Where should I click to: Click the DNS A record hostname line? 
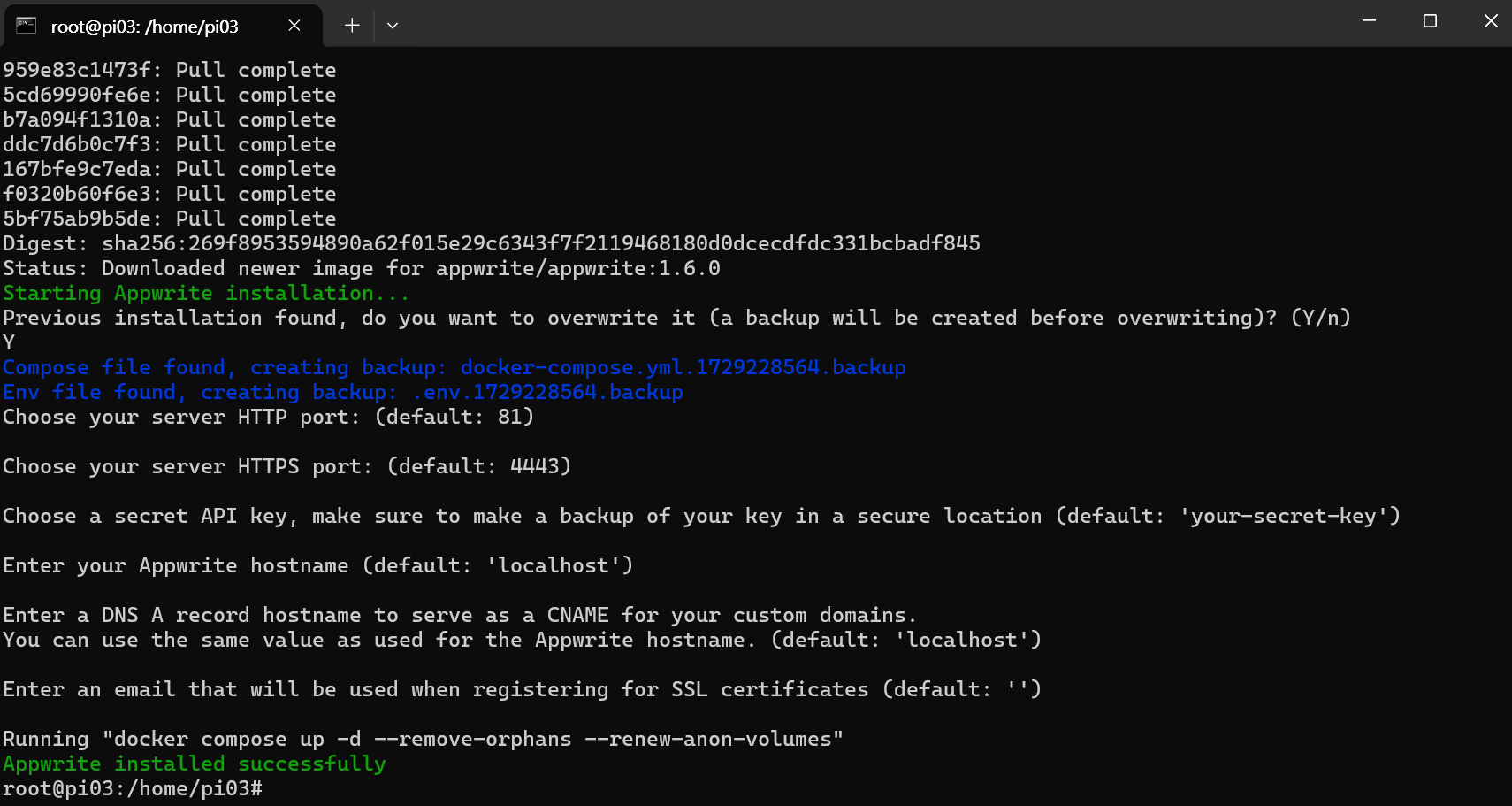click(x=460, y=615)
